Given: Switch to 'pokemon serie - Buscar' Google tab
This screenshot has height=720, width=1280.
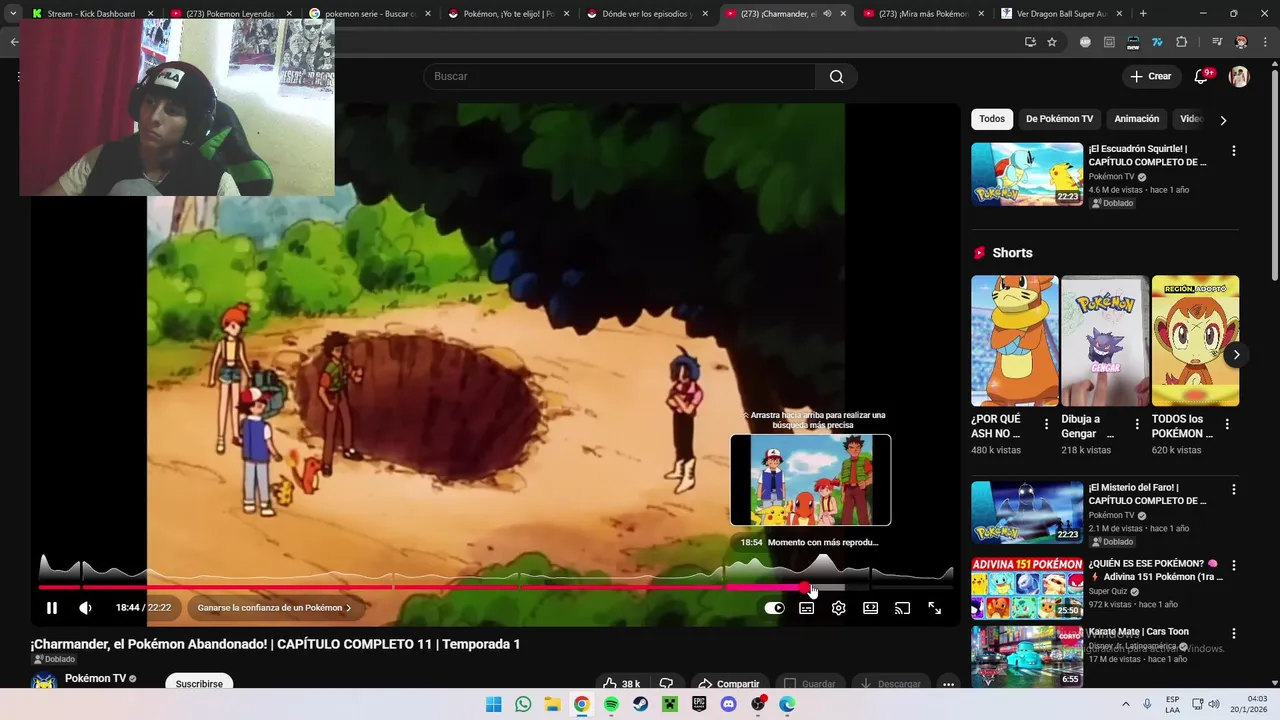Looking at the screenshot, I should (x=370, y=14).
